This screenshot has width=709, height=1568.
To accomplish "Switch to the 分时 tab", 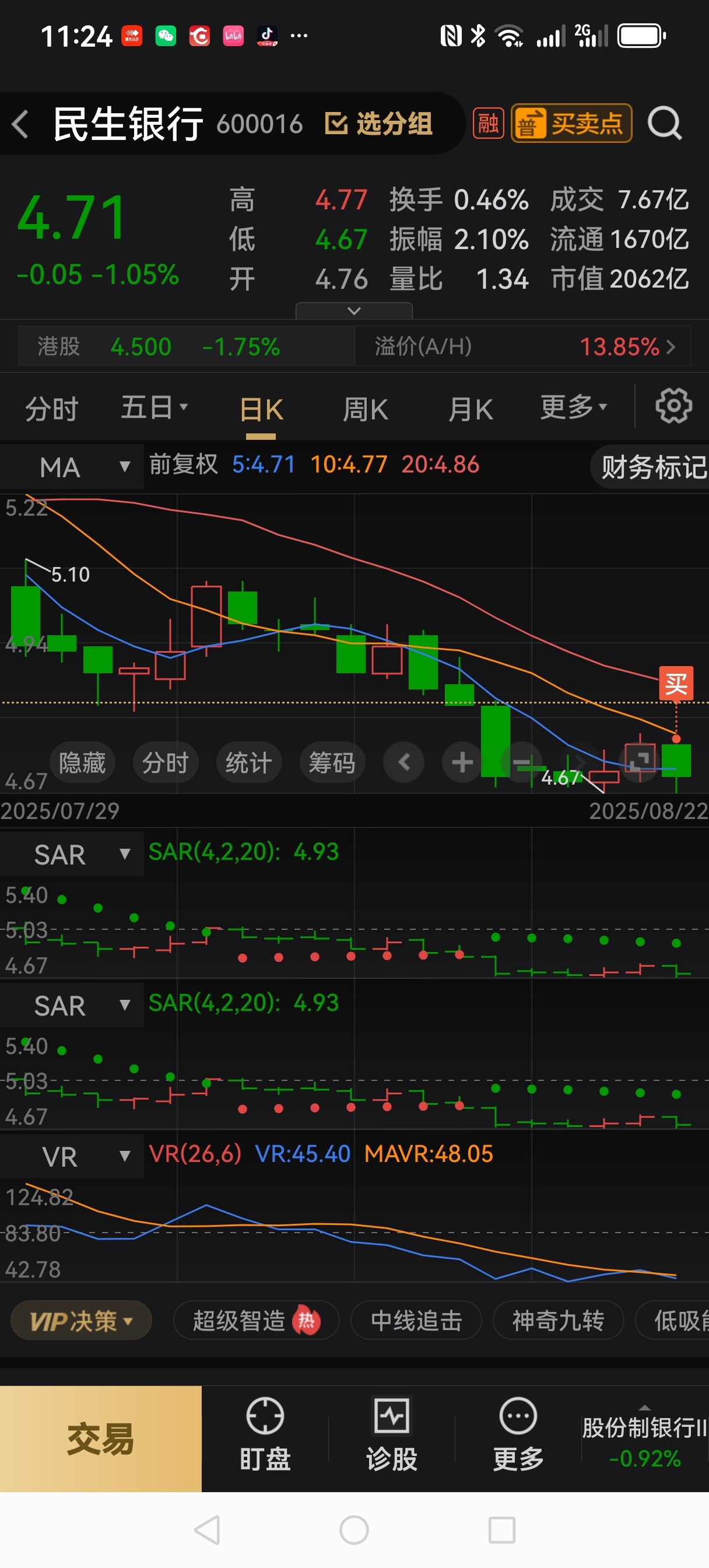I will coord(52,408).
